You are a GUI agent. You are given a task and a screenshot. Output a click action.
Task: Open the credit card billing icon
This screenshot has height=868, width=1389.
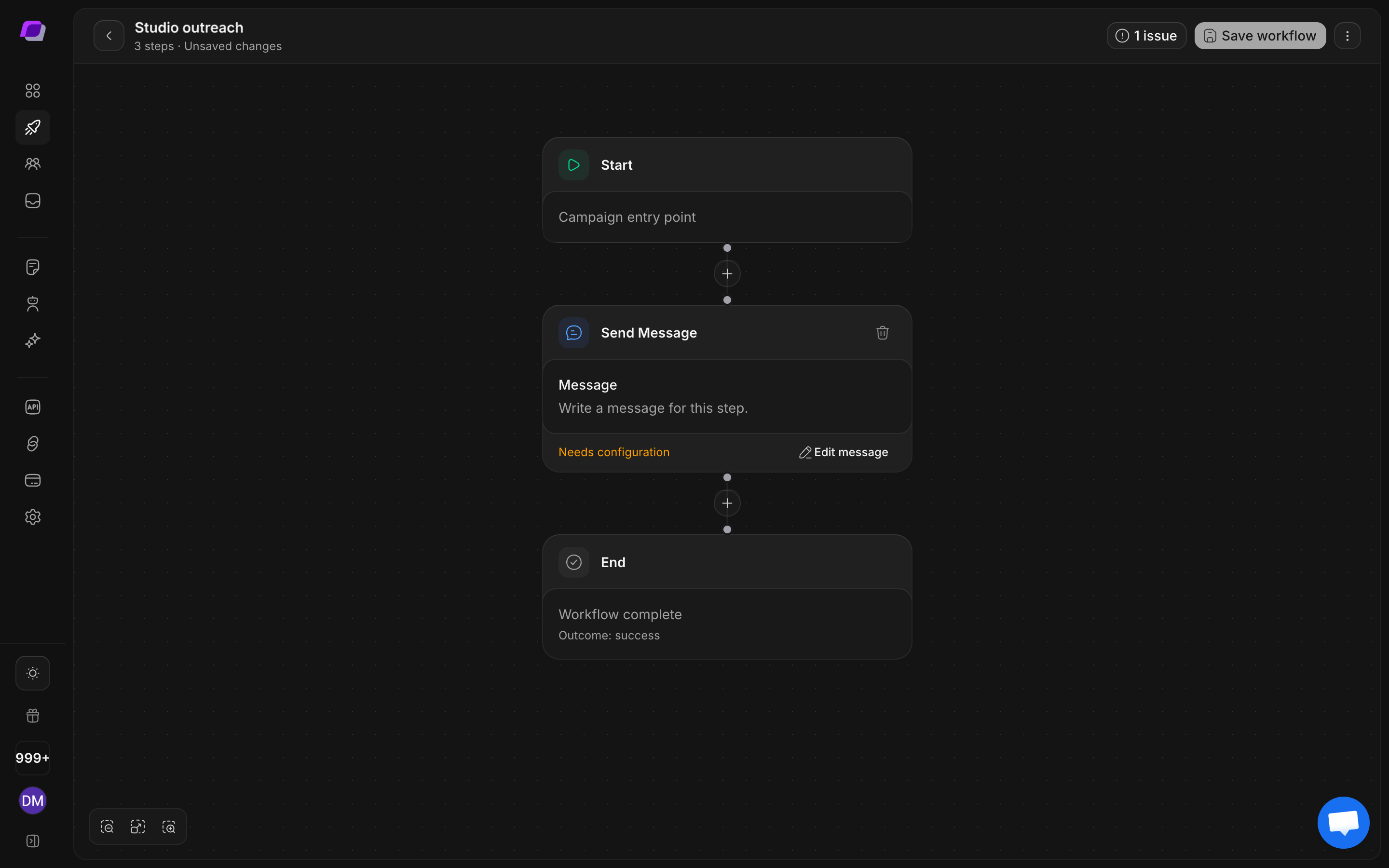33,480
